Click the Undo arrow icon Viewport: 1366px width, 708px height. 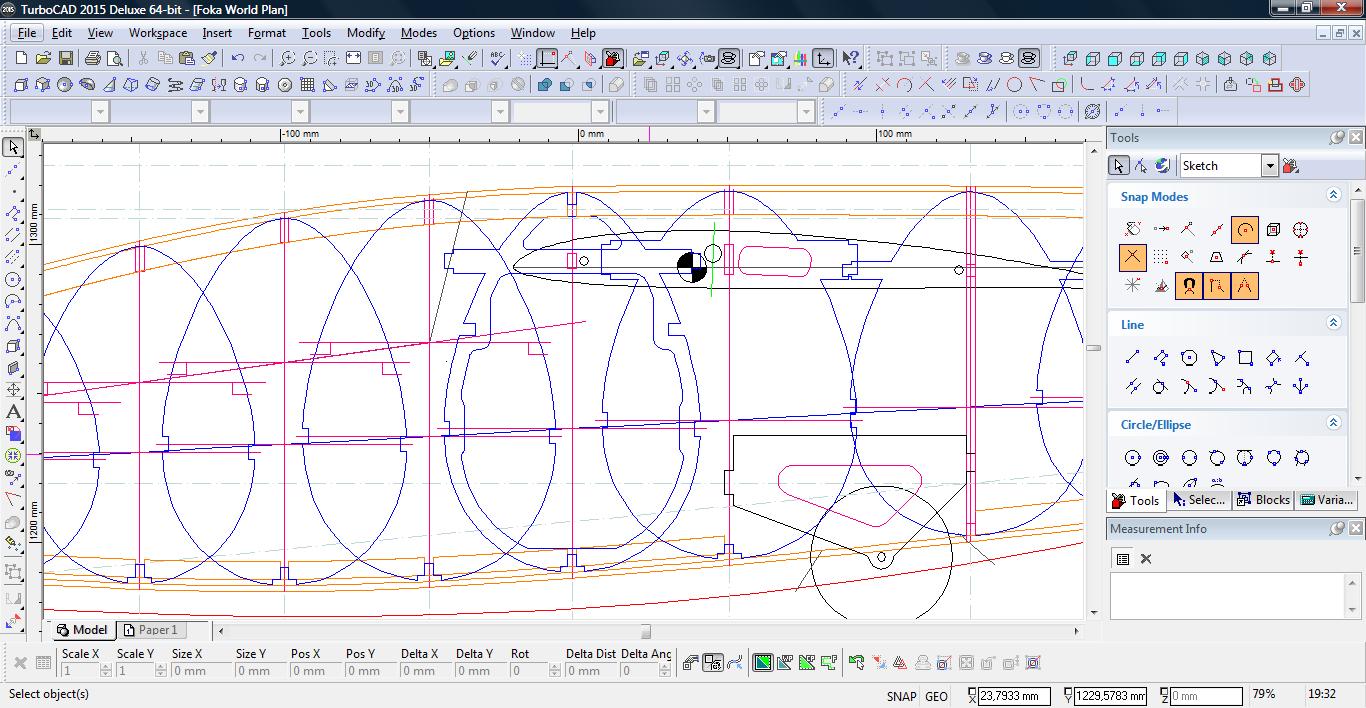click(x=238, y=59)
